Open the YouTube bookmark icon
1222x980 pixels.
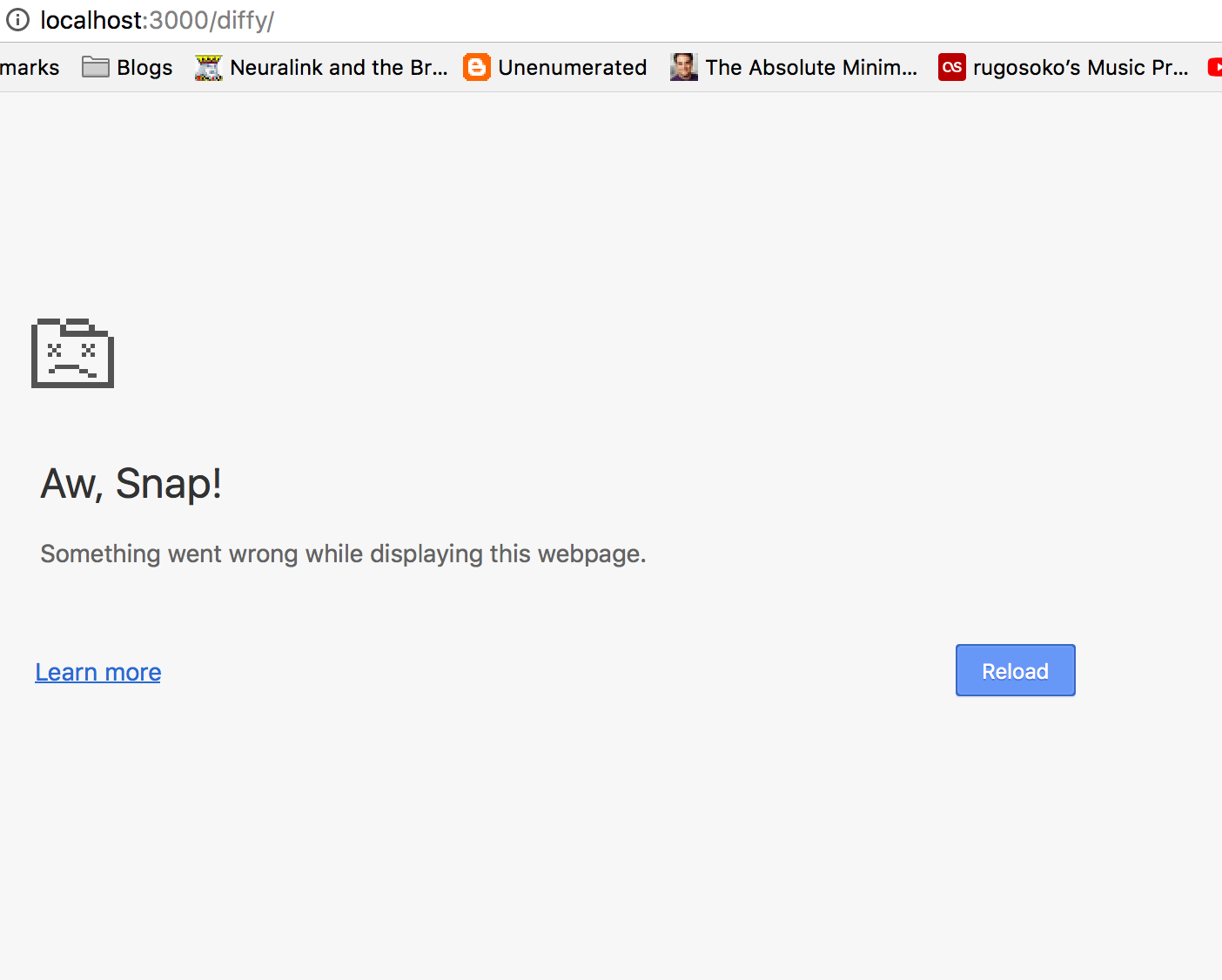[x=1215, y=67]
